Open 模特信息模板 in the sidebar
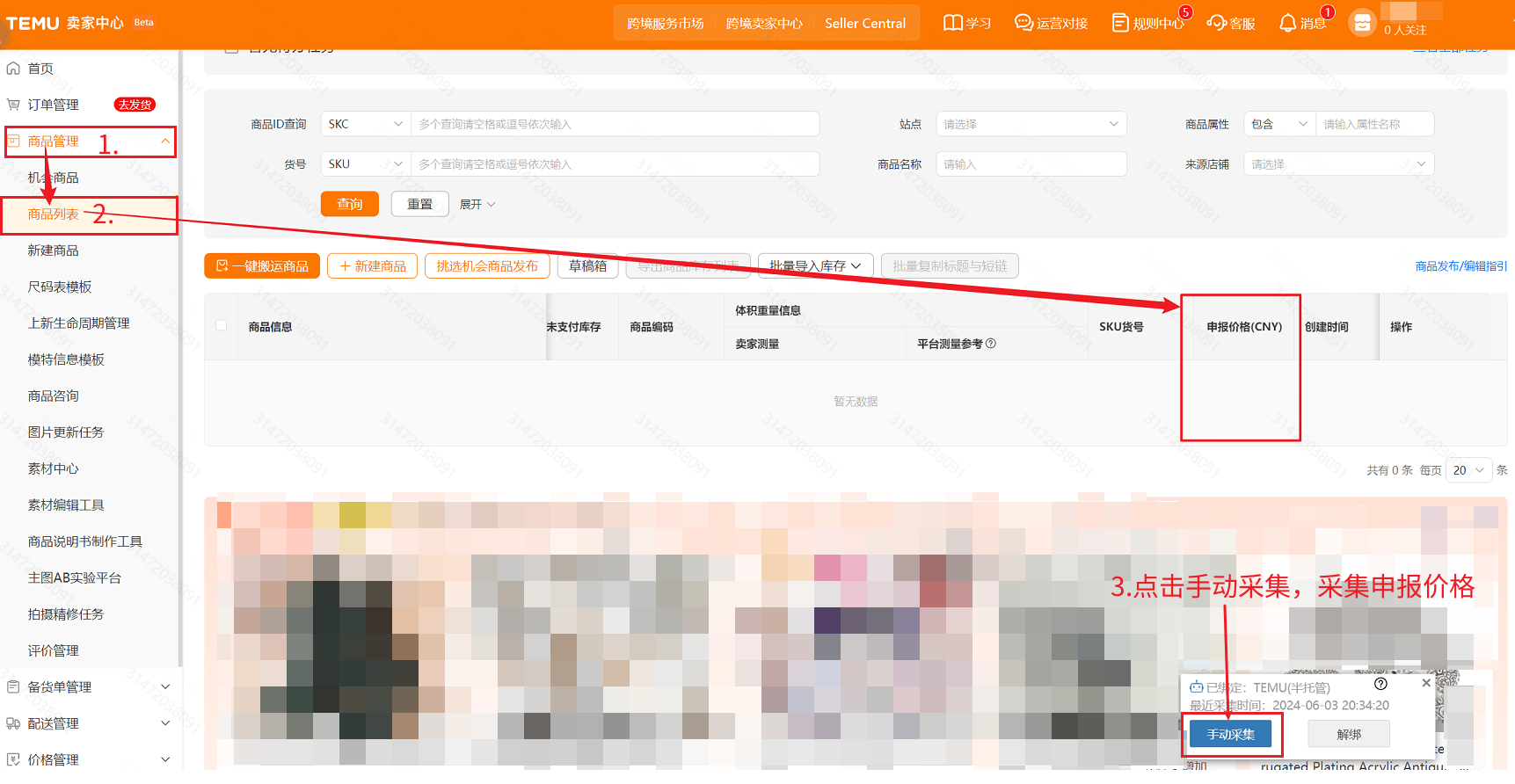Image resolution: width=1515 pixels, height=784 pixels. (x=66, y=359)
